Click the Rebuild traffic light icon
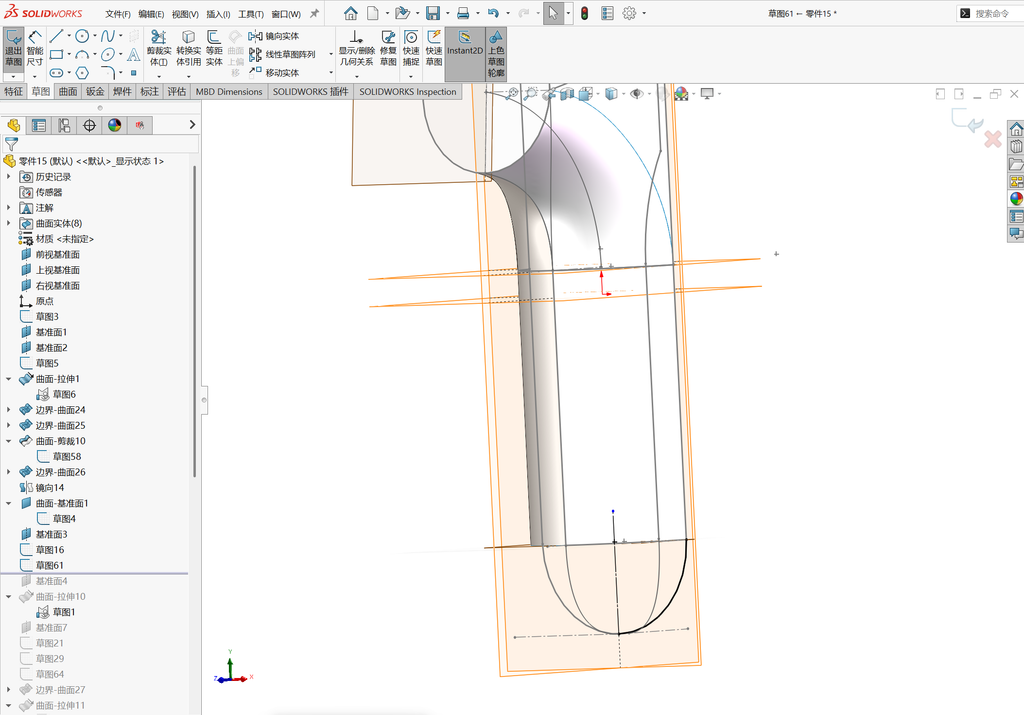The height and width of the screenshot is (715, 1024). pyautogui.click(x=584, y=13)
